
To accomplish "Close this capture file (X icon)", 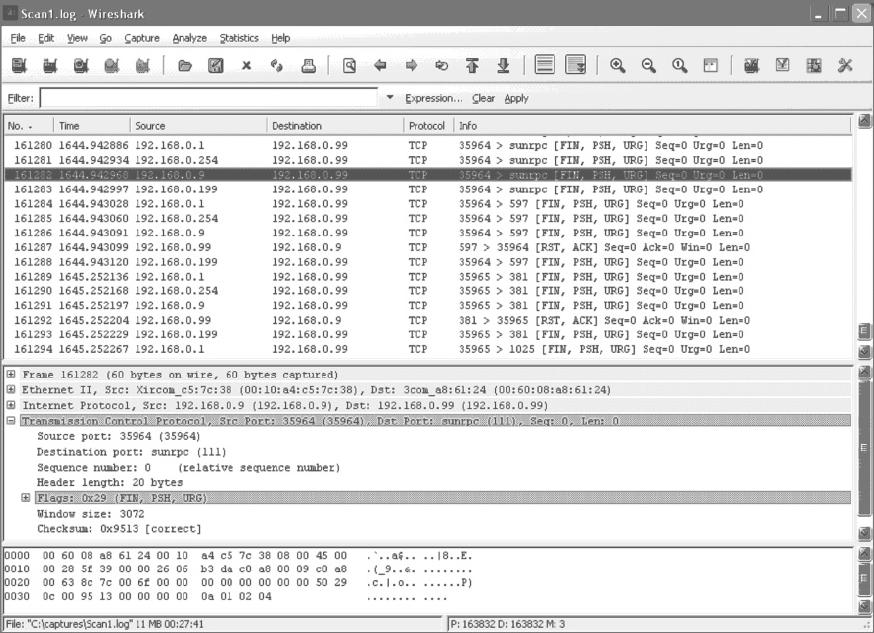I will (x=246, y=66).
